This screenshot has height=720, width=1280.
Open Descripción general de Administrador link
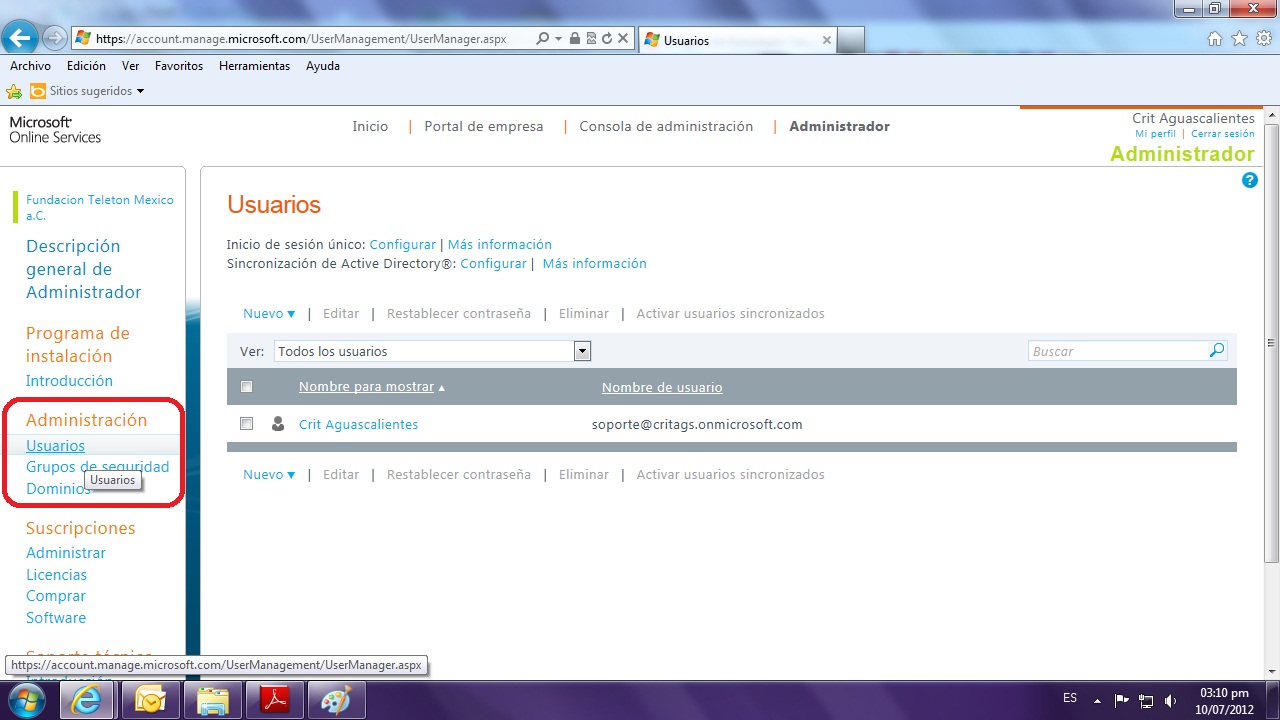click(x=84, y=269)
